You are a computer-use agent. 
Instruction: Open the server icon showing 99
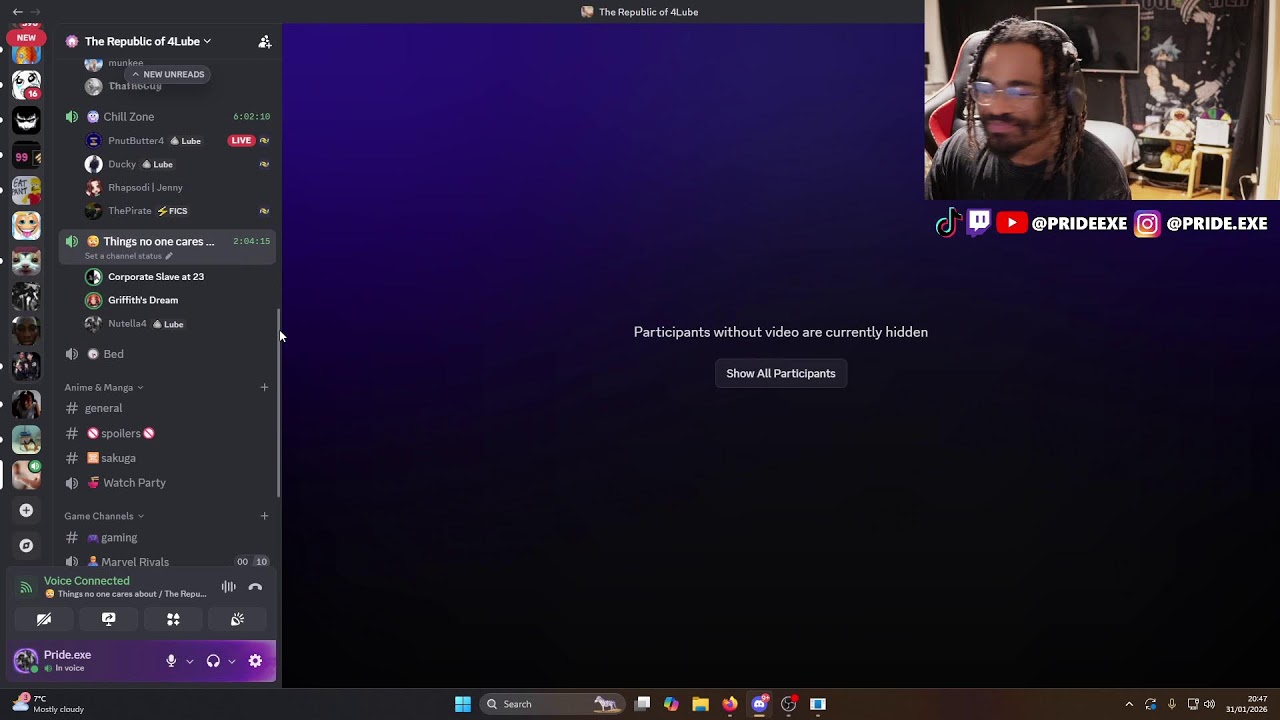point(26,156)
